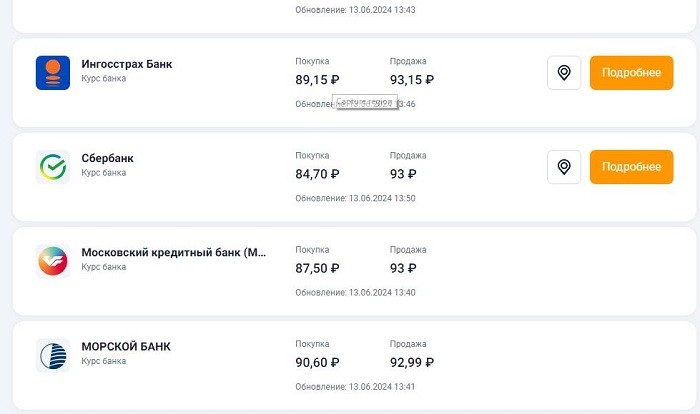Open the МОРСКОЙ БАНК name link
700x414 pixels.
click(x=126, y=347)
